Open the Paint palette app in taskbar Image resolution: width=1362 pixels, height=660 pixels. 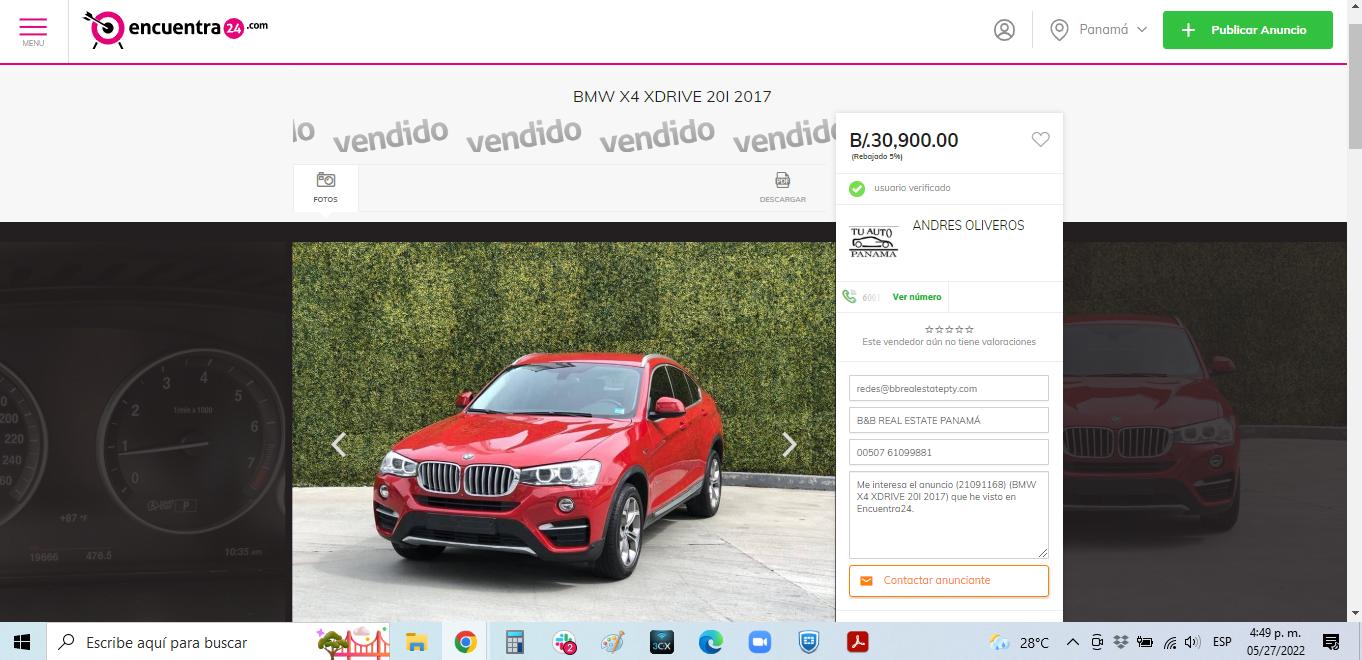(x=612, y=642)
